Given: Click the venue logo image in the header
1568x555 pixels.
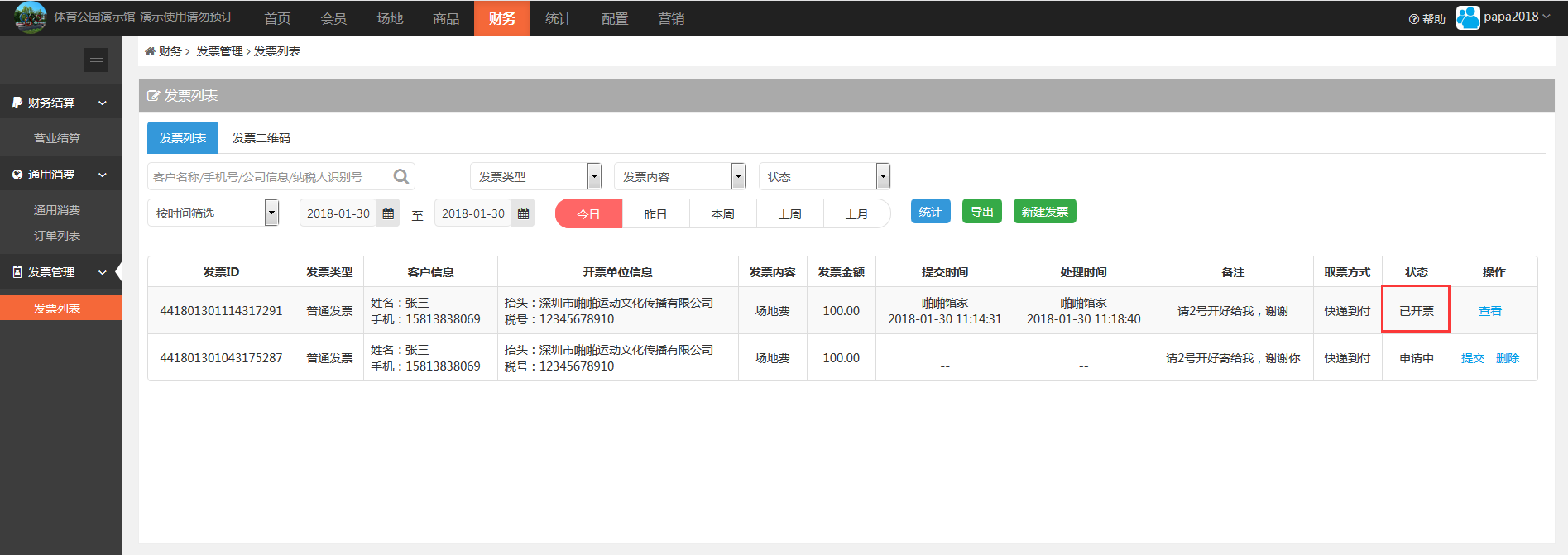Looking at the screenshot, I should pos(31,17).
